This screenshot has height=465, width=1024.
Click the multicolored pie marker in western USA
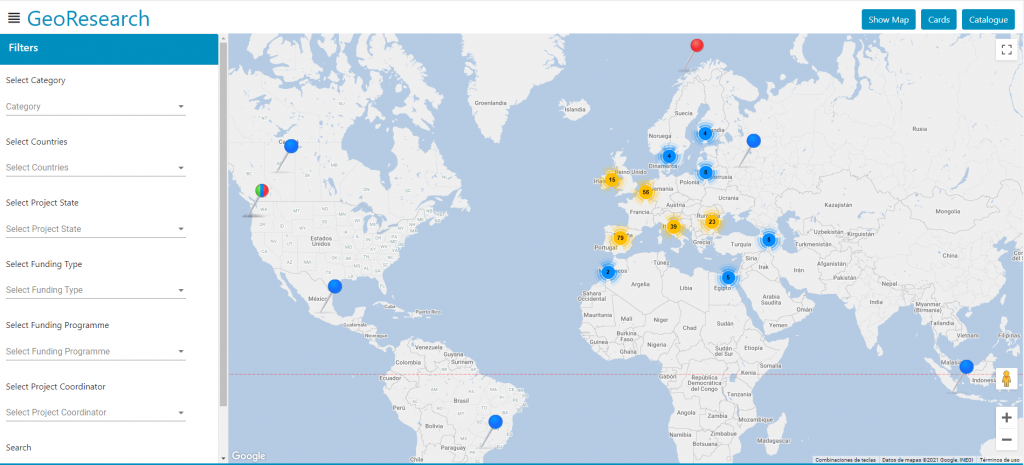click(x=262, y=189)
